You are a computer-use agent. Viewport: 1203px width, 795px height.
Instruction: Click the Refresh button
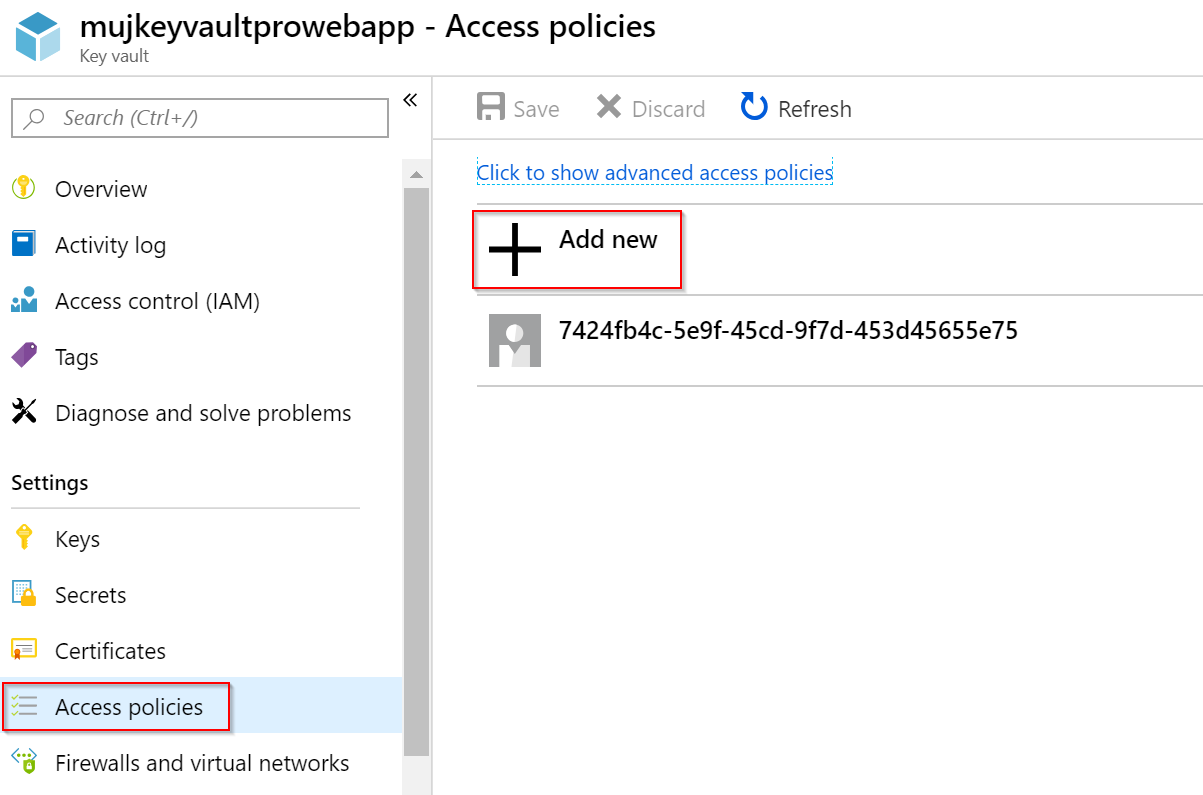(x=796, y=108)
